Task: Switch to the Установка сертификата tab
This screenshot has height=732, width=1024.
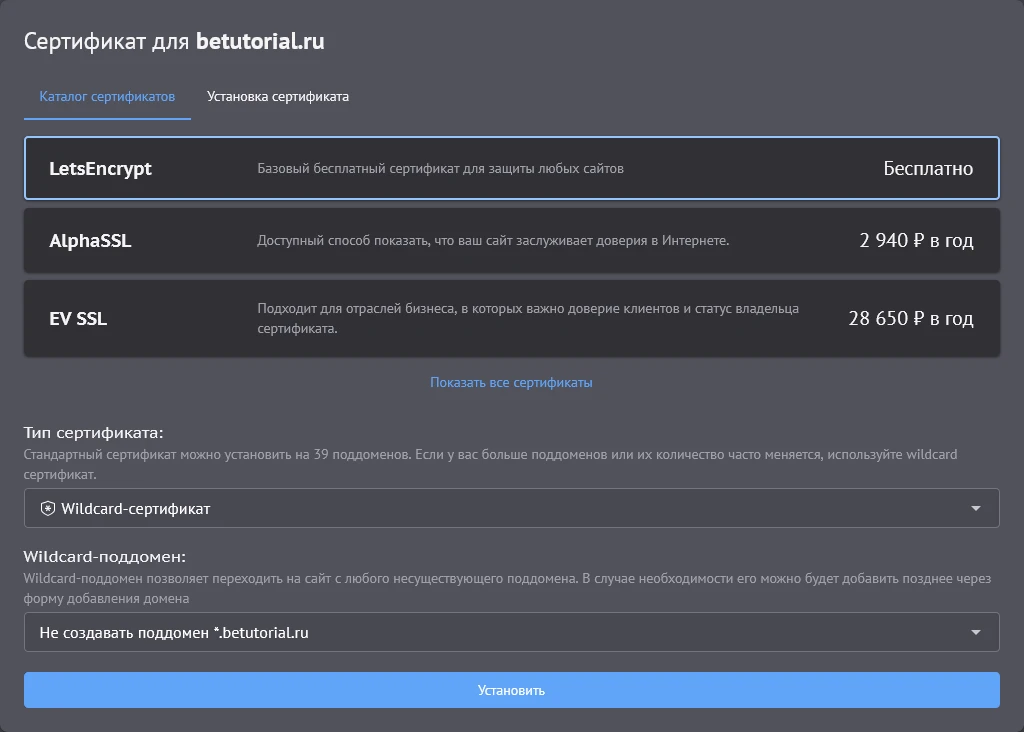Action: click(277, 96)
